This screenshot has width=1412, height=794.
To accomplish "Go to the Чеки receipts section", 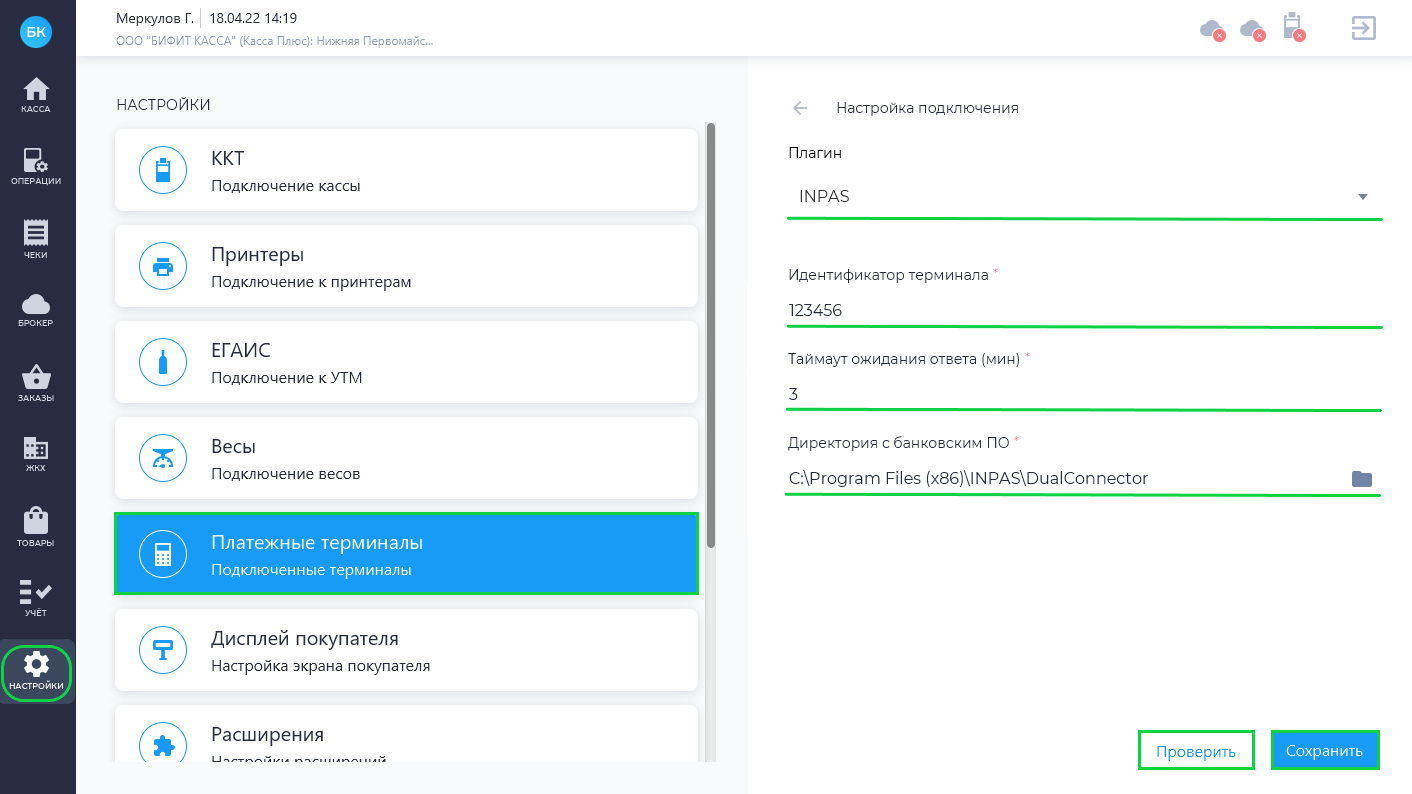I will [36, 239].
